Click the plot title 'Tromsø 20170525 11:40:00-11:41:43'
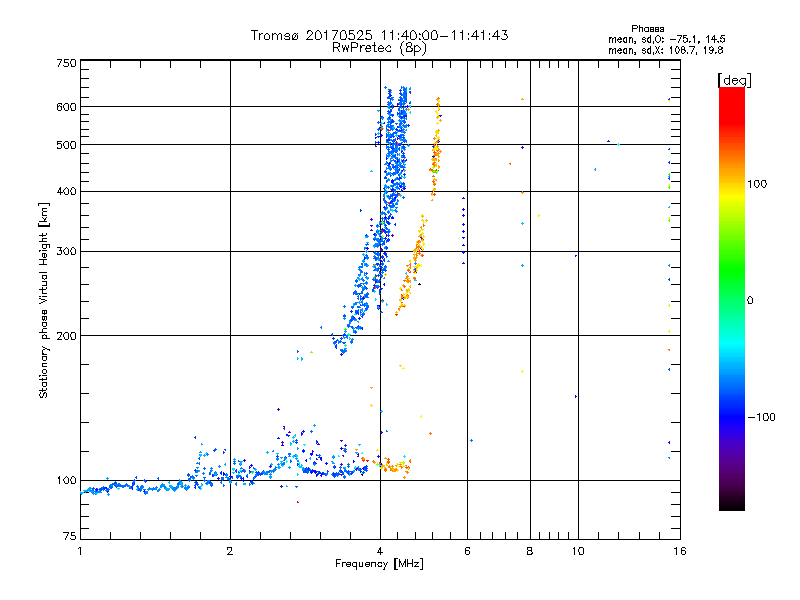 [379, 35]
